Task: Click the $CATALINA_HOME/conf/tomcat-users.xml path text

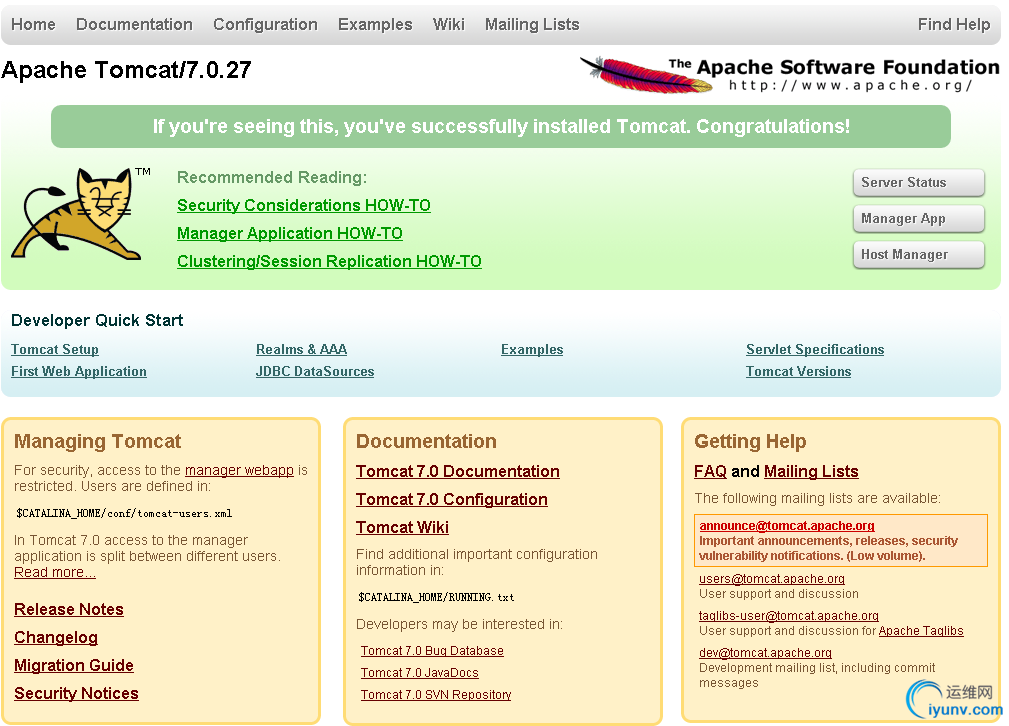Action: pos(124,514)
